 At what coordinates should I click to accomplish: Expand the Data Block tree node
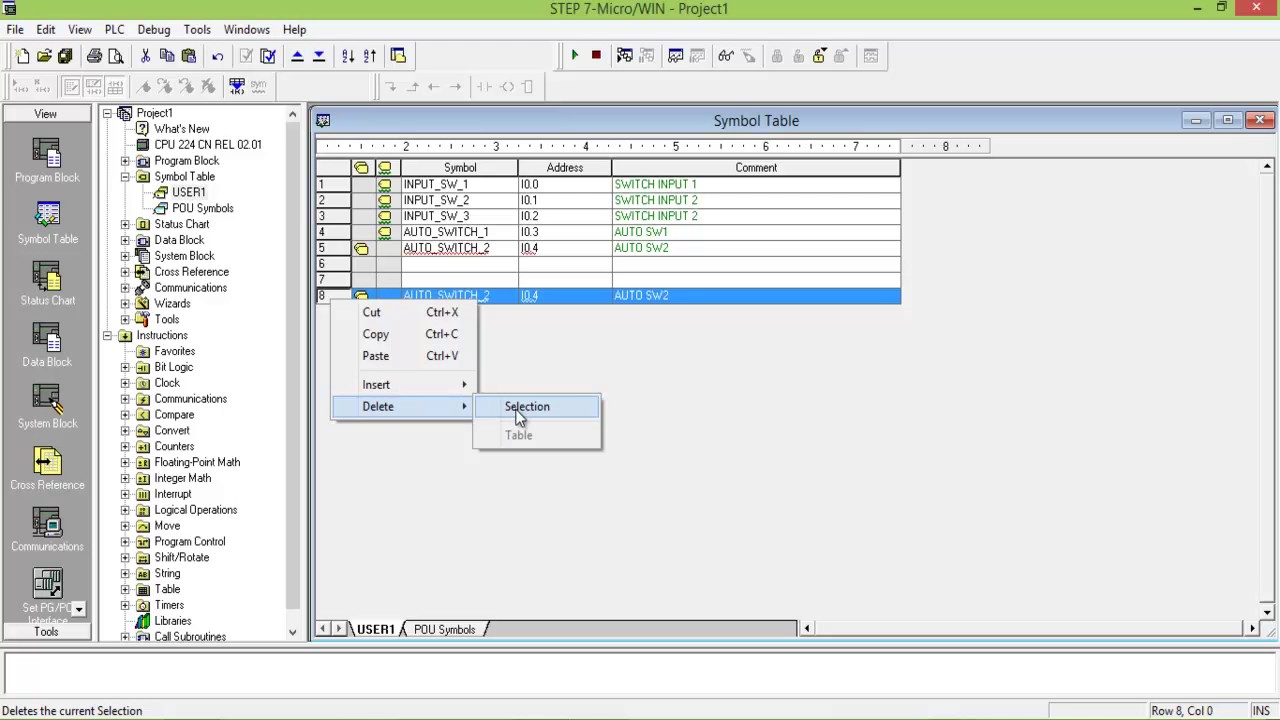pyautogui.click(x=125, y=240)
